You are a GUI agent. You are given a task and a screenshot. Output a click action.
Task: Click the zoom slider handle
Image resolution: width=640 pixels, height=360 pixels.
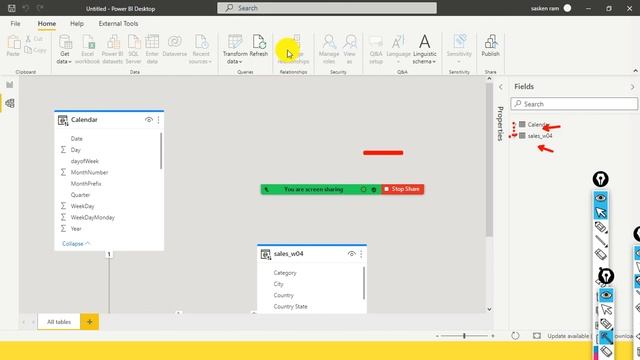[x=464, y=336]
